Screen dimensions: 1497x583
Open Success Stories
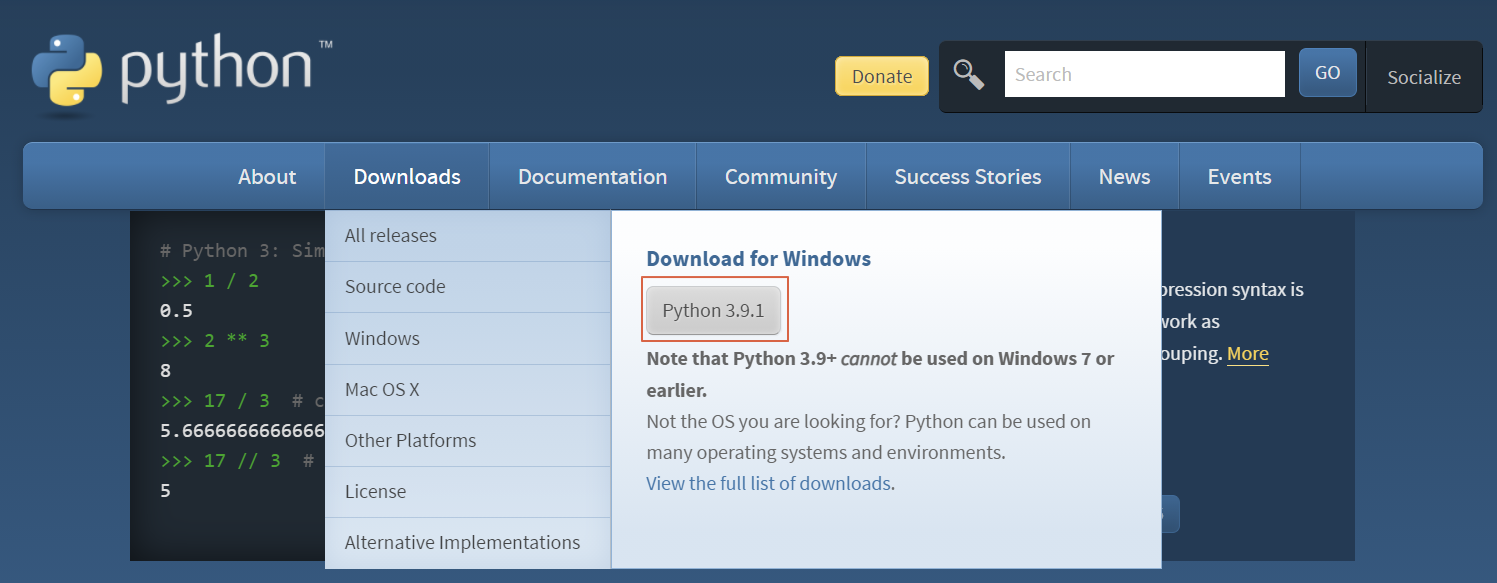[967, 176]
